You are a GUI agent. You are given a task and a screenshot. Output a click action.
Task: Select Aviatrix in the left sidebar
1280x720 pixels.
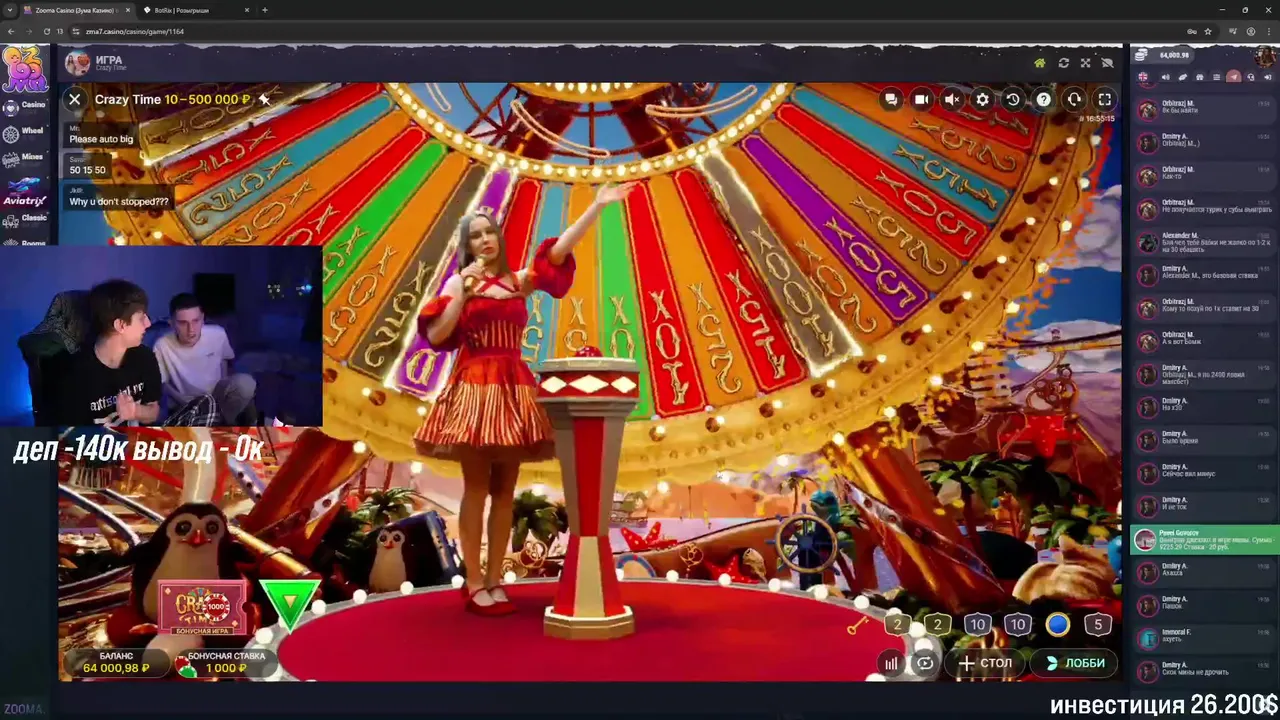click(x=24, y=191)
